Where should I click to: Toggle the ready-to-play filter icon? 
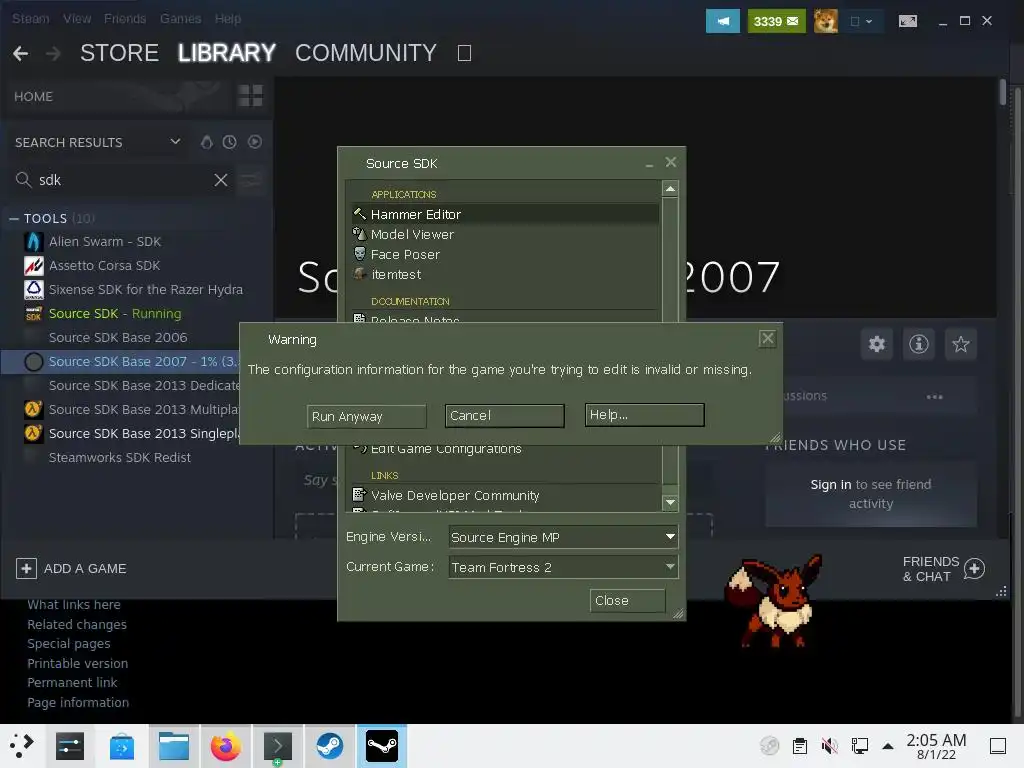[255, 142]
